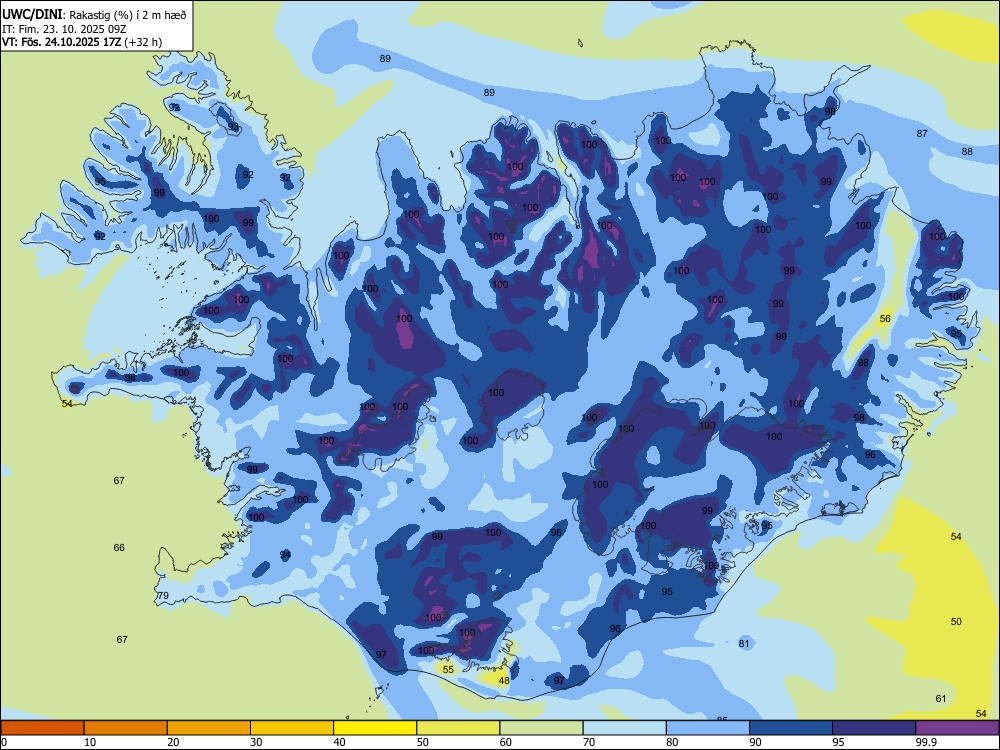1000x750 pixels.
Task: Click the '81' humidity value offshore
Action: point(744,643)
